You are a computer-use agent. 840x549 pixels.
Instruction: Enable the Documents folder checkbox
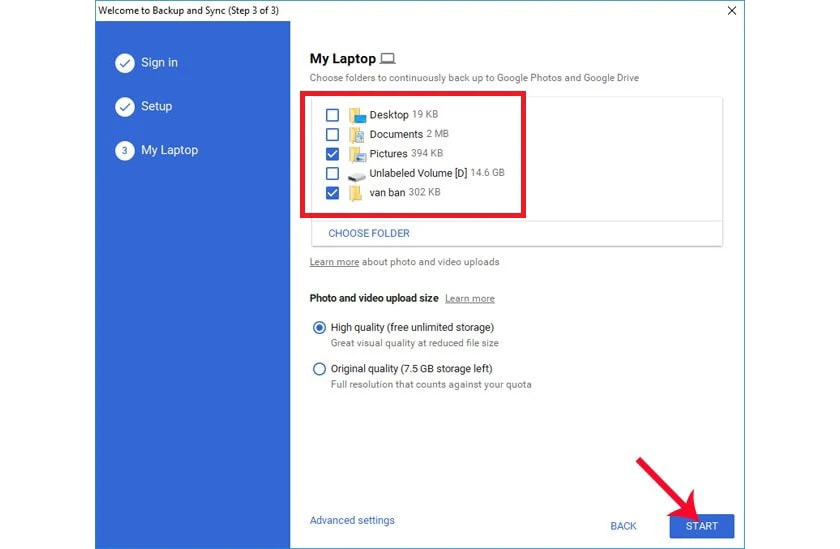point(332,134)
